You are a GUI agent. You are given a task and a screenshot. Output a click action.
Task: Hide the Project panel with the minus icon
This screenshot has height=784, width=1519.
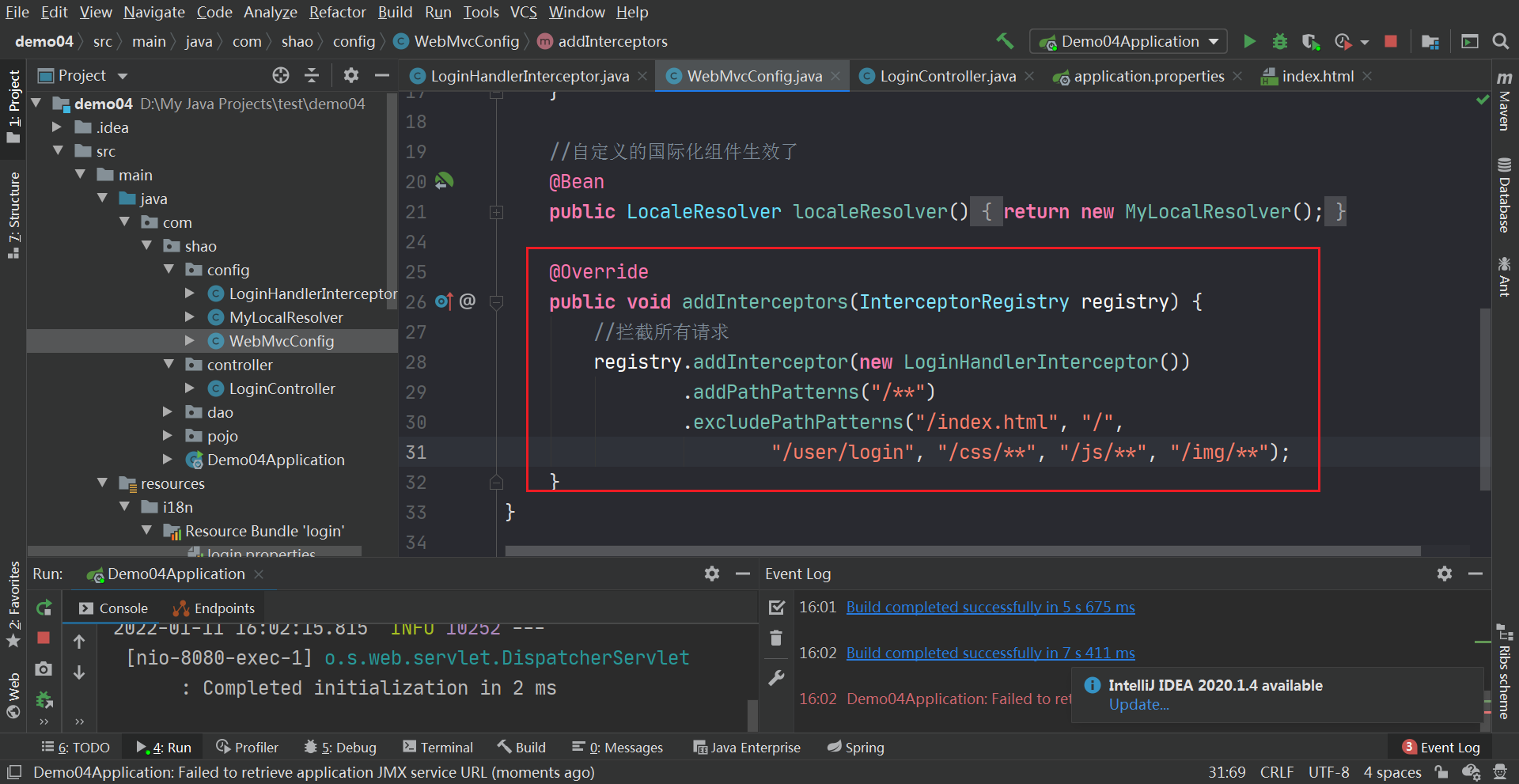382,75
